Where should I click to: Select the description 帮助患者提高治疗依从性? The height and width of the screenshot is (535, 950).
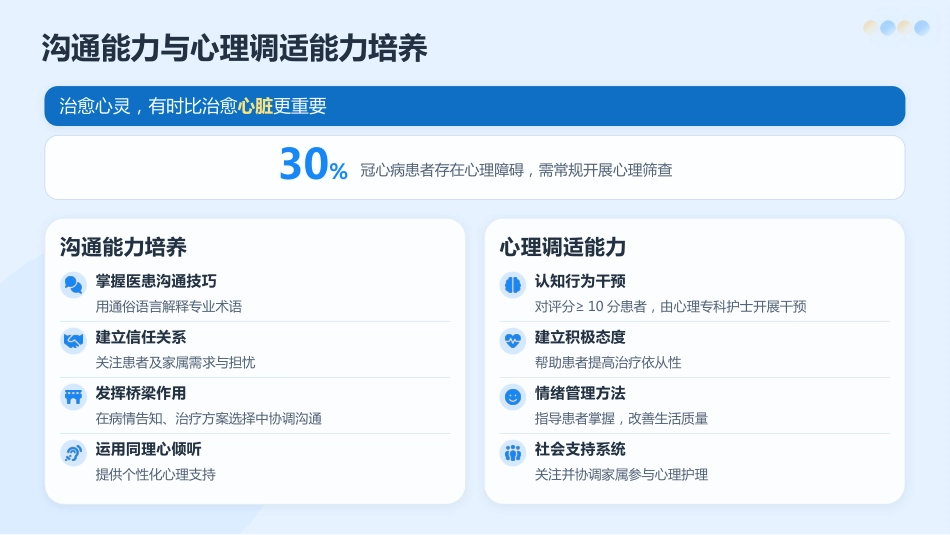click(608, 362)
